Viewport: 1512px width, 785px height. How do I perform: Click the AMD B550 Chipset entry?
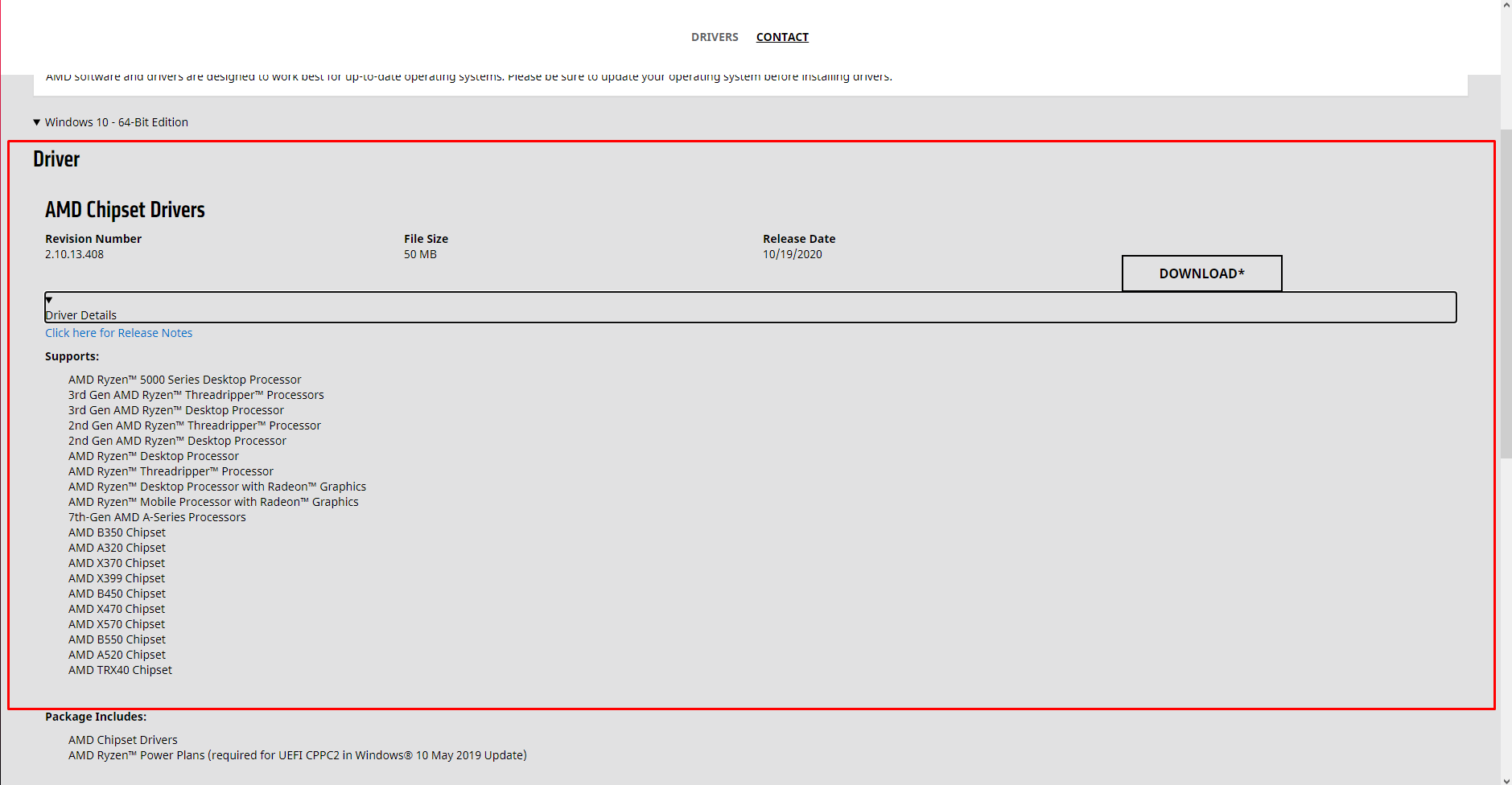117,639
